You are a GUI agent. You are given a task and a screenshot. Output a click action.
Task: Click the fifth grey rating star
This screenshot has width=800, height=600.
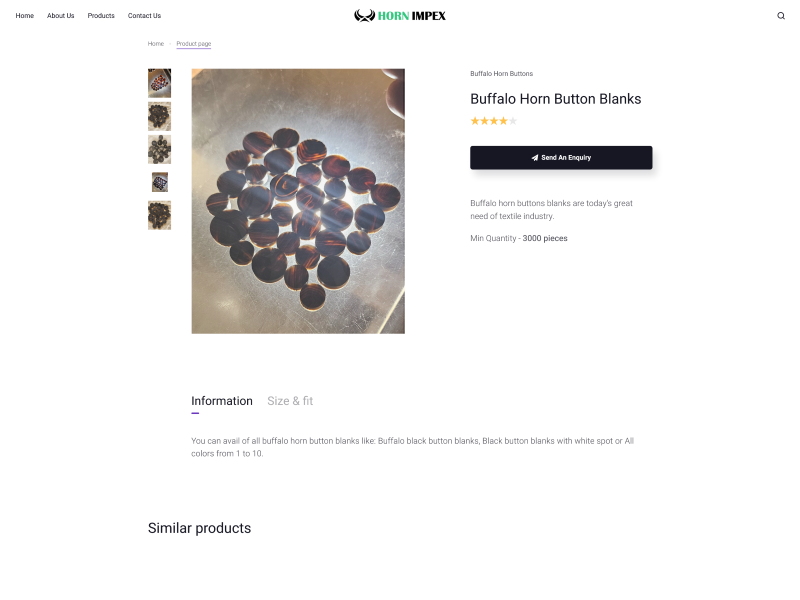point(513,121)
